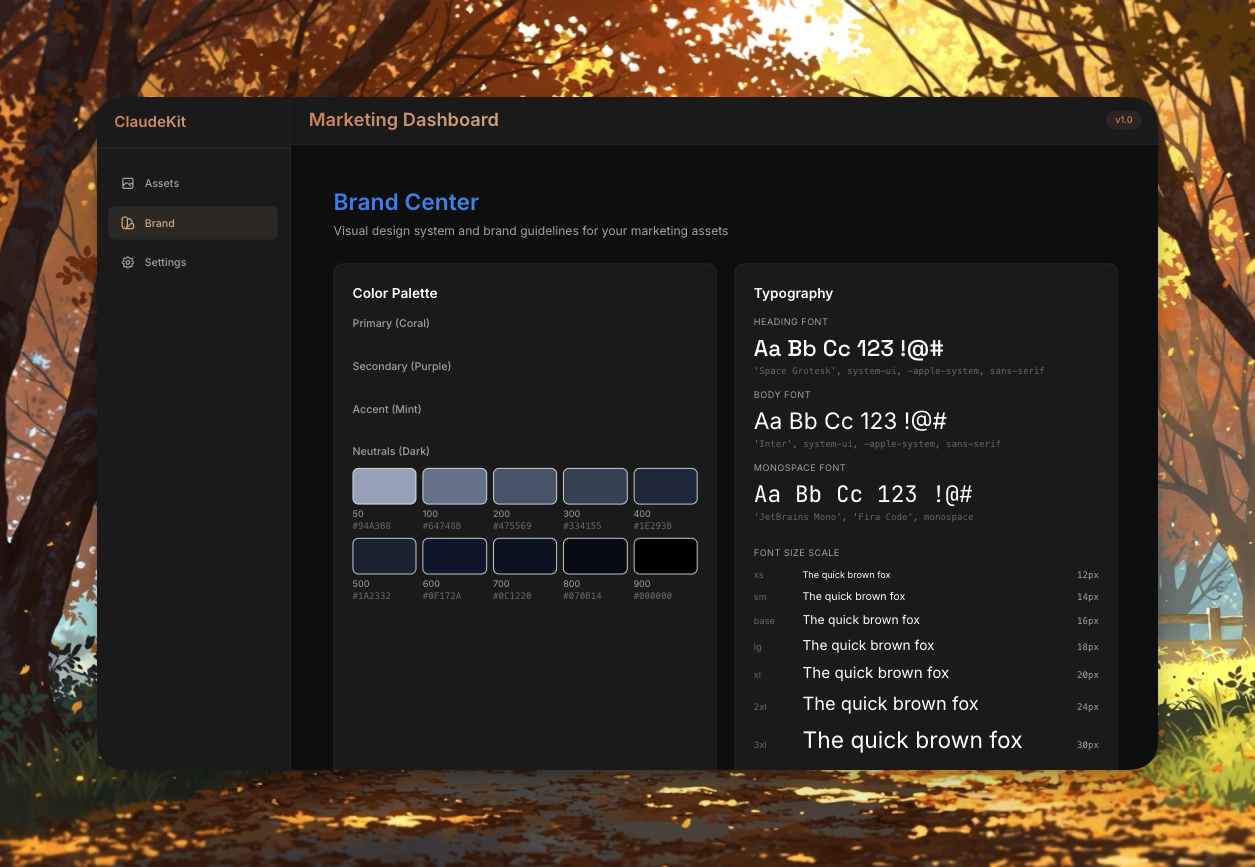This screenshot has width=1255, height=867.
Task: Click the v1.0 version badge
Action: 1123,120
